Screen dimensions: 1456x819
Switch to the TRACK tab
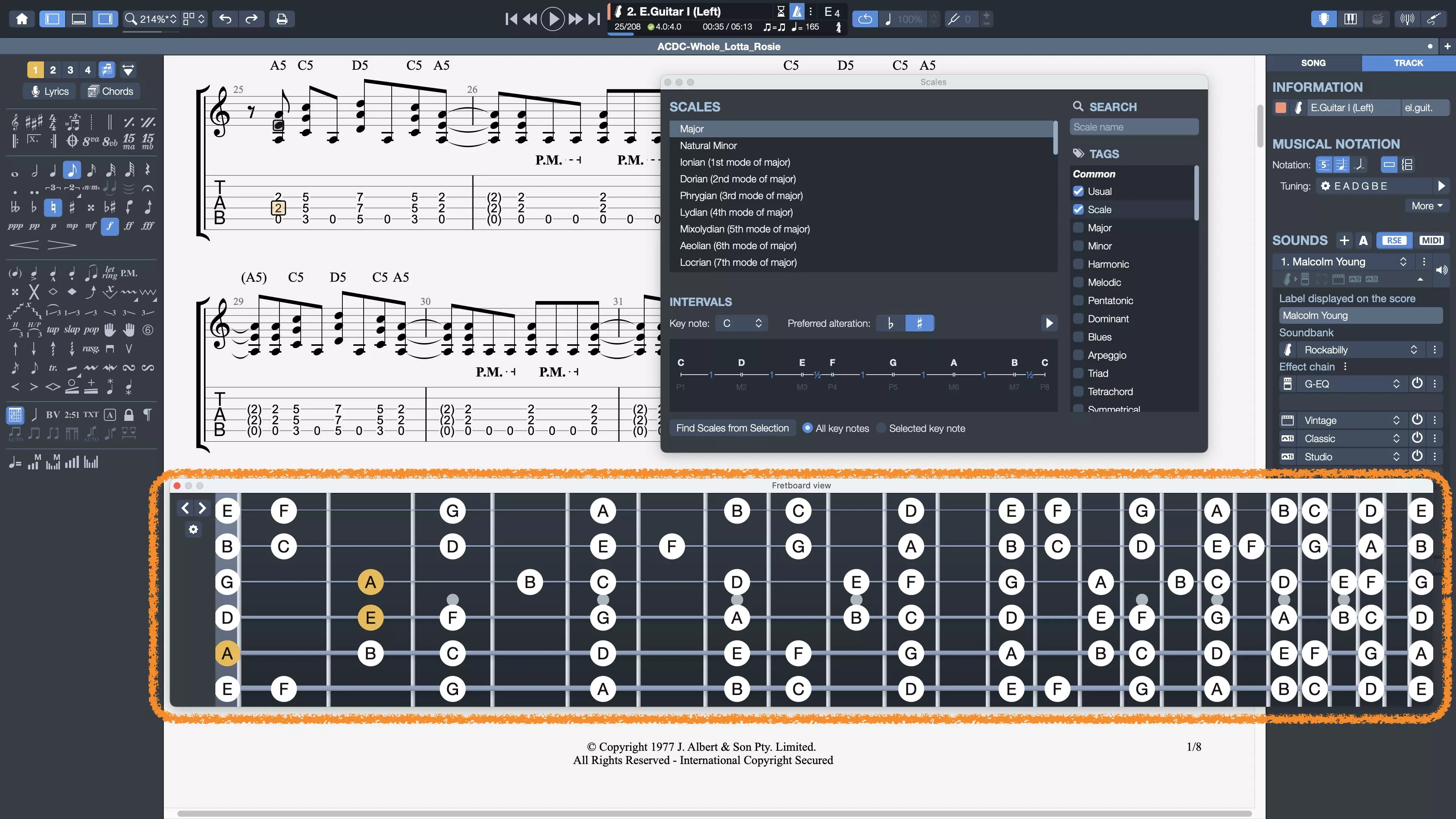coord(1408,63)
